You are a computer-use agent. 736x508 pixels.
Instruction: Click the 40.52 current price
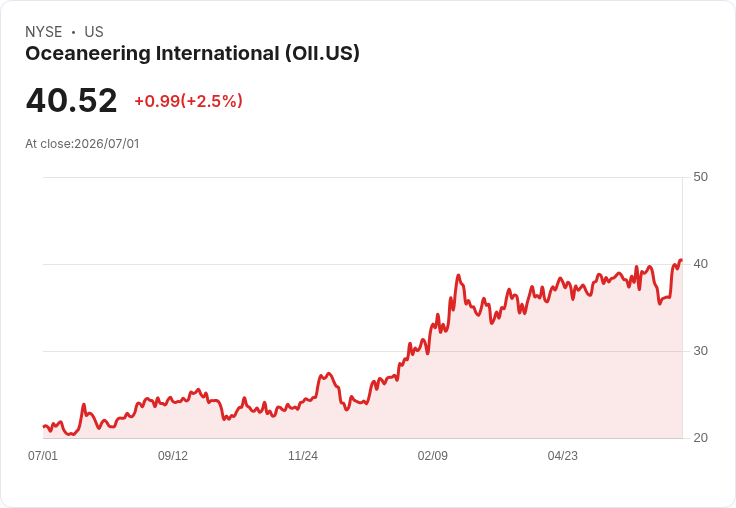coord(71,100)
